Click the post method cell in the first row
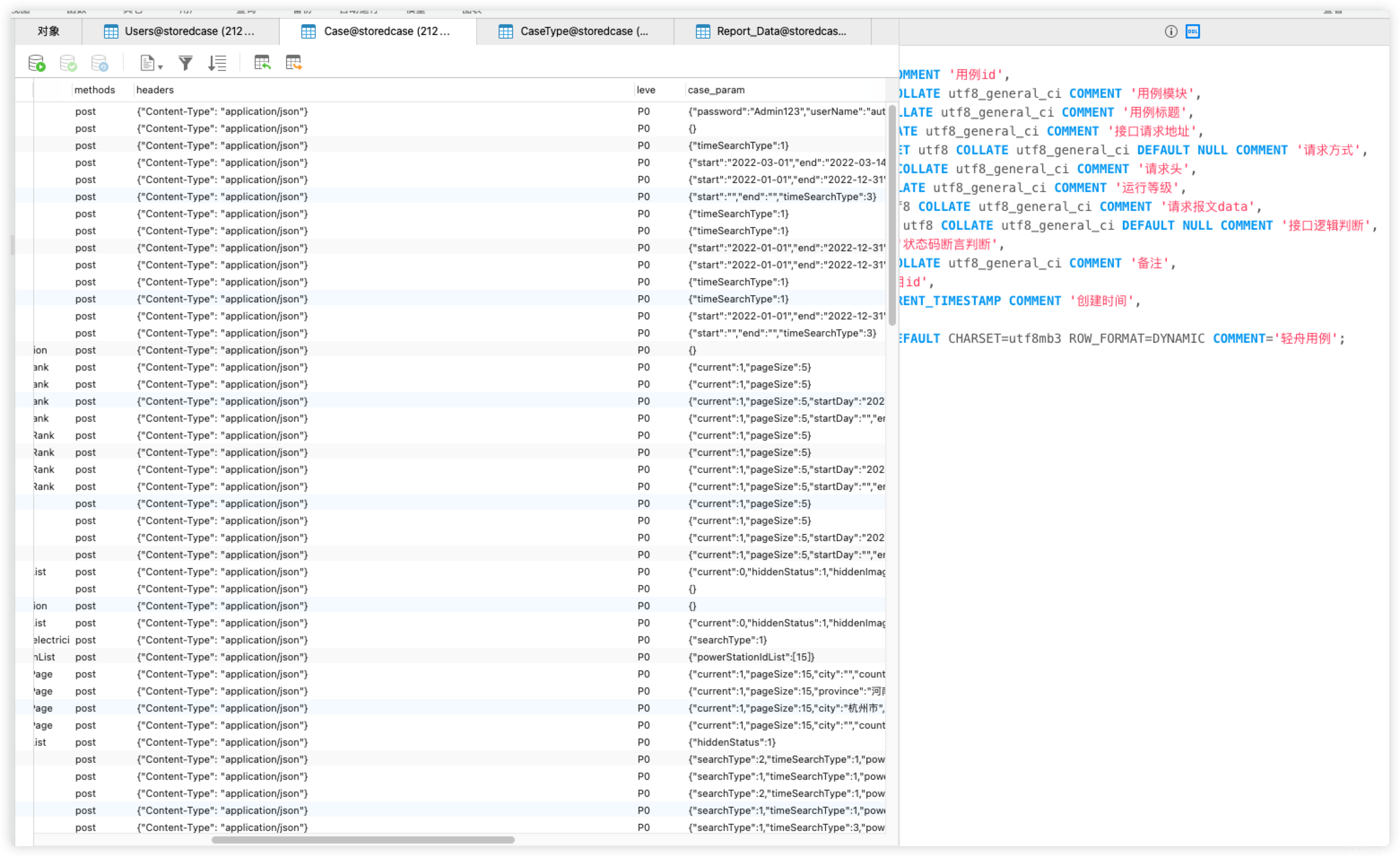Screen dimensions: 1400x857 click(x=102, y=111)
